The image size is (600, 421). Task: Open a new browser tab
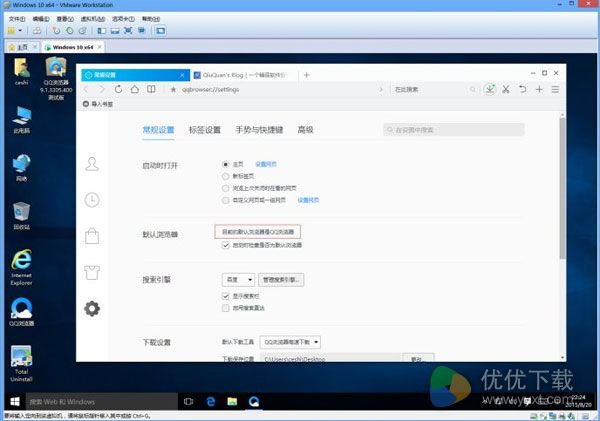click(x=307, y=75)
